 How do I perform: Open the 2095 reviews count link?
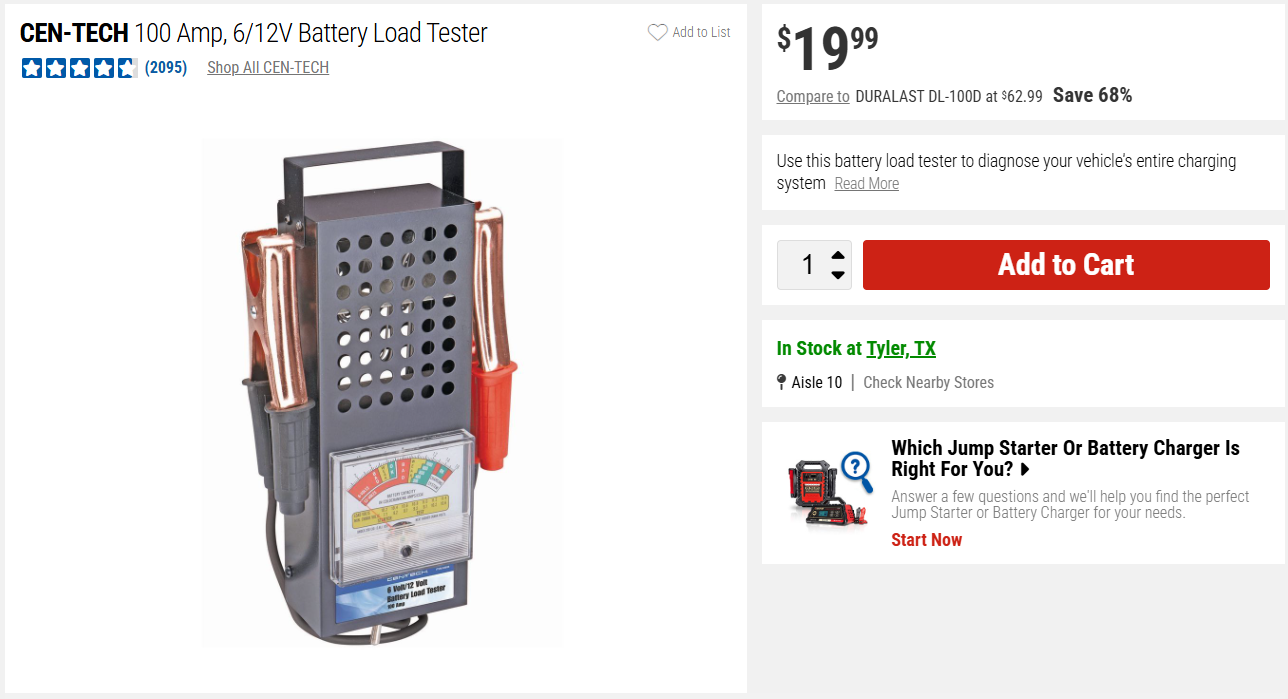click(166, 68)
